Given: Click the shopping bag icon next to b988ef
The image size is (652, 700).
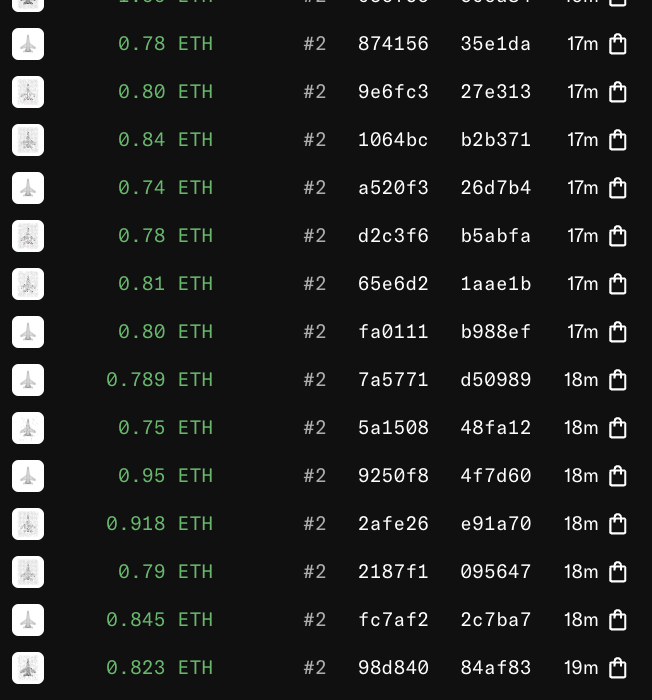Looking at the screenshot, I should (618, 332).
